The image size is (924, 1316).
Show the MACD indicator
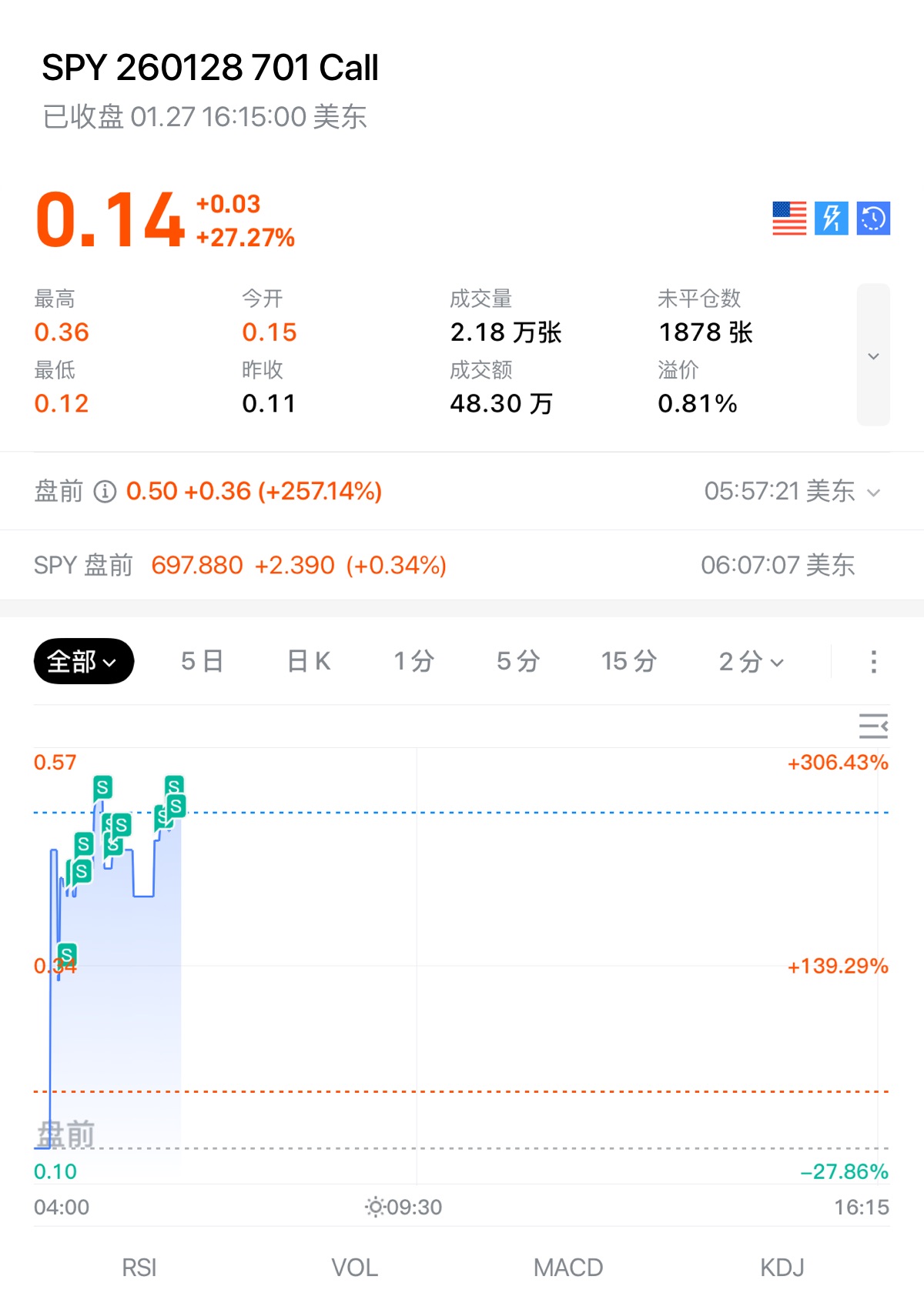[568, 1268]
